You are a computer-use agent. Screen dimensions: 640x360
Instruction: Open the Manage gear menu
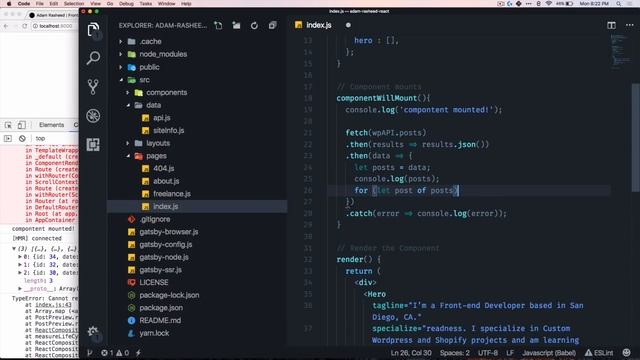93,331
